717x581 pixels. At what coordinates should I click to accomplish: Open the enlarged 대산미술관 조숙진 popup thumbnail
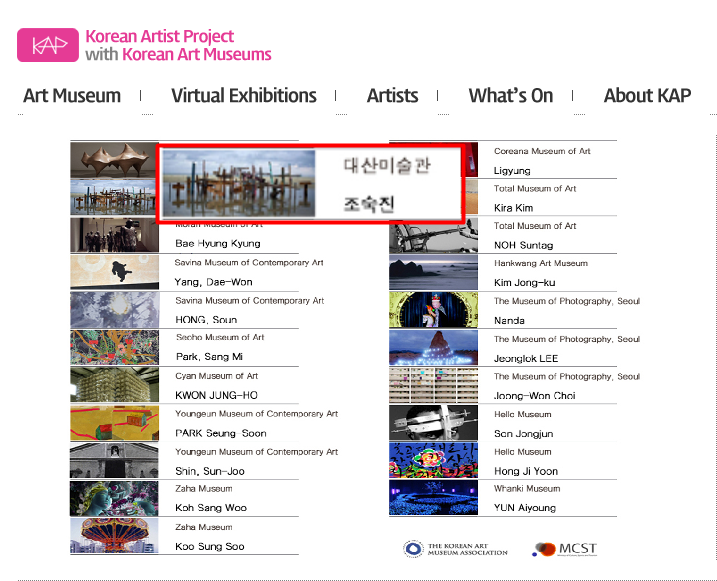[x=239, y=183]
